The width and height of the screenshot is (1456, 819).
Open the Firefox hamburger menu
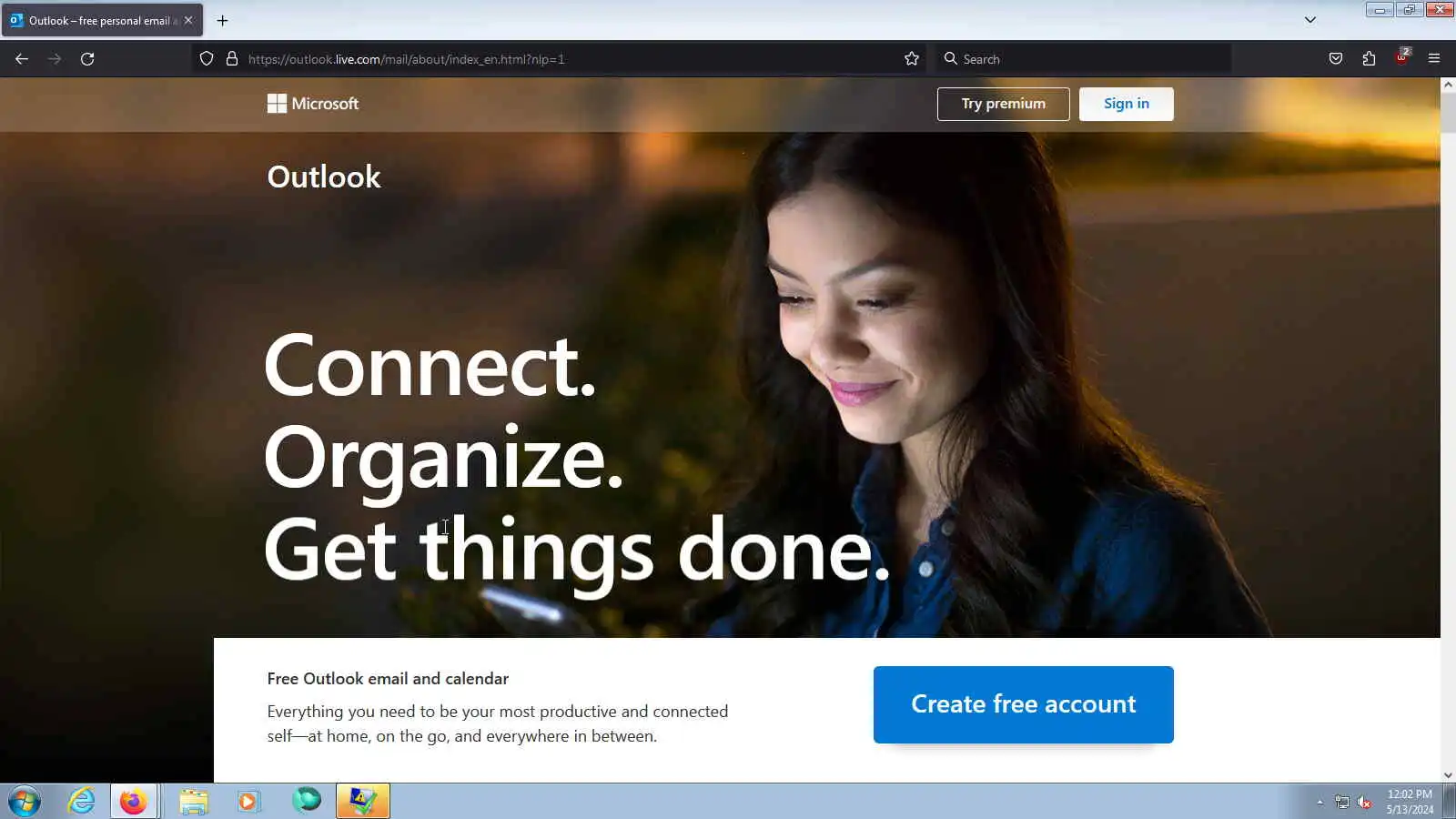[x=1434, y=59]
